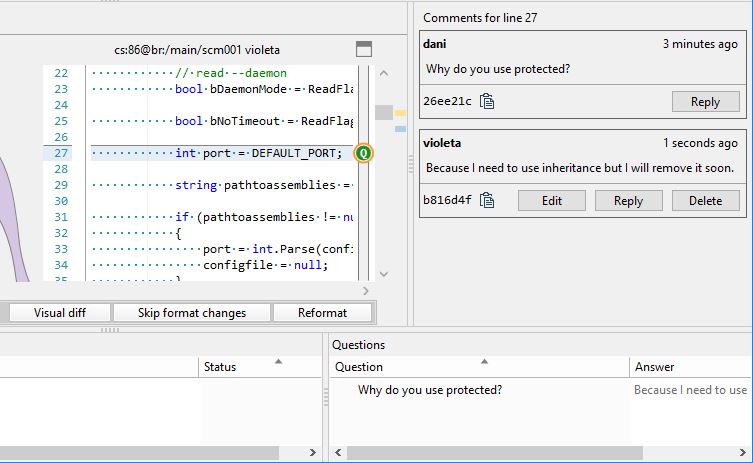Click the Questions list scroll left arrow
This screenshot has height=463, width=753.
click(x=338, y=452)
